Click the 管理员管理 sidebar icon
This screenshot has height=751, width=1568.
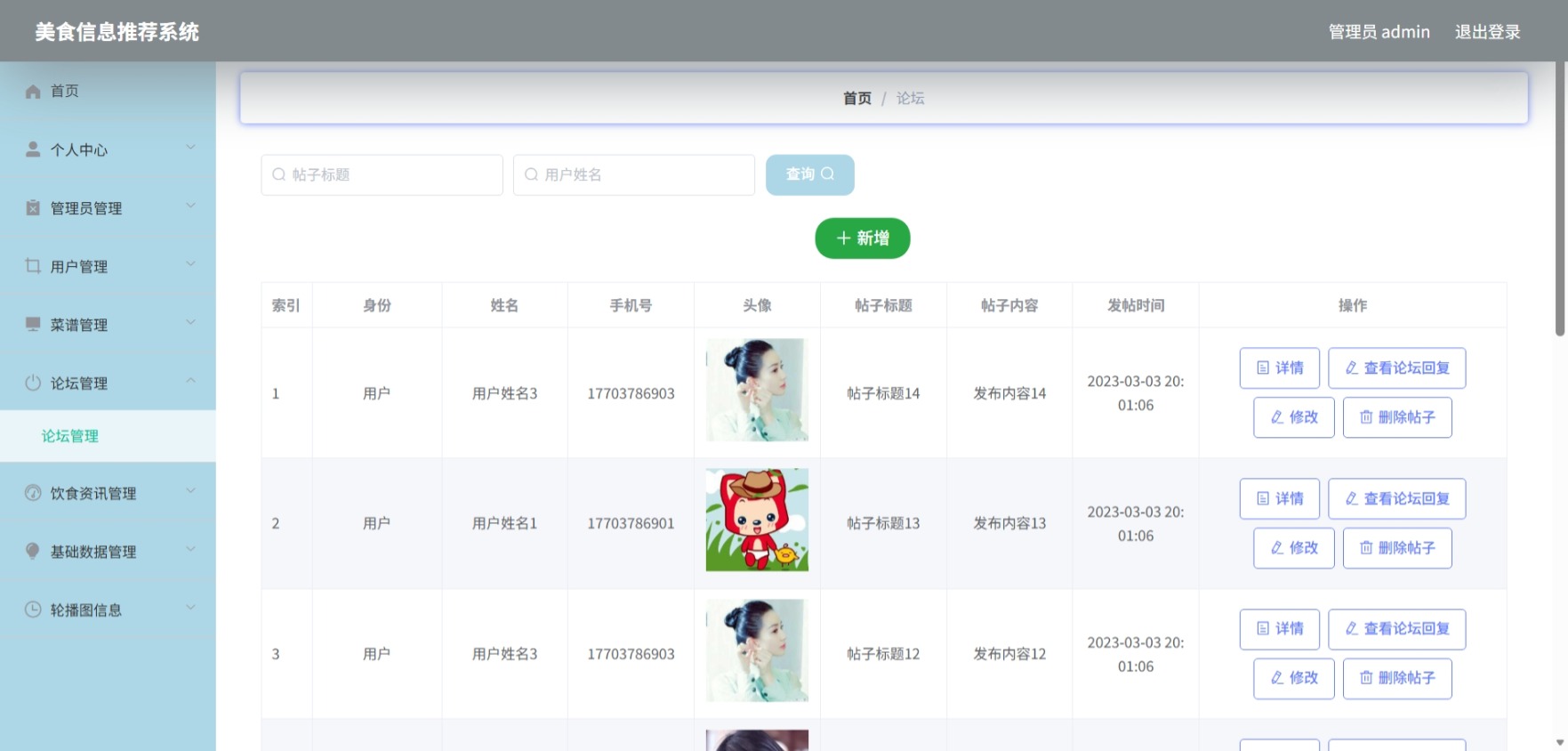coord(33,208)
